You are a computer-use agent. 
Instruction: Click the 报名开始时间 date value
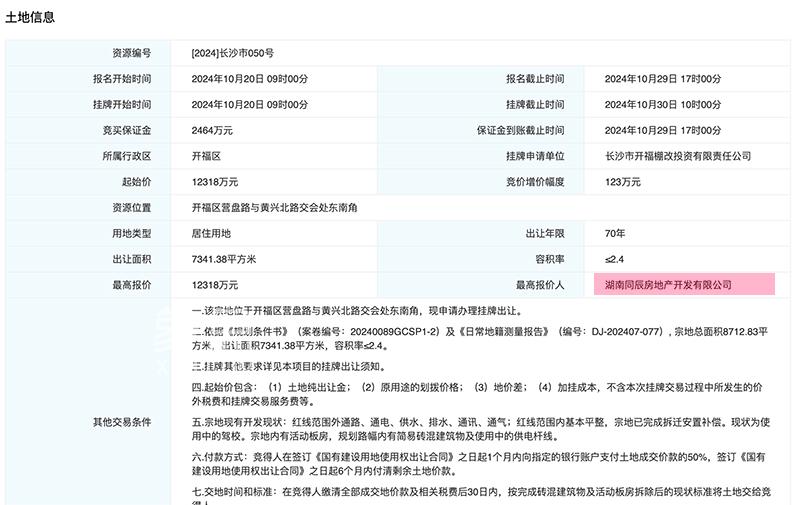coord(249,78)
